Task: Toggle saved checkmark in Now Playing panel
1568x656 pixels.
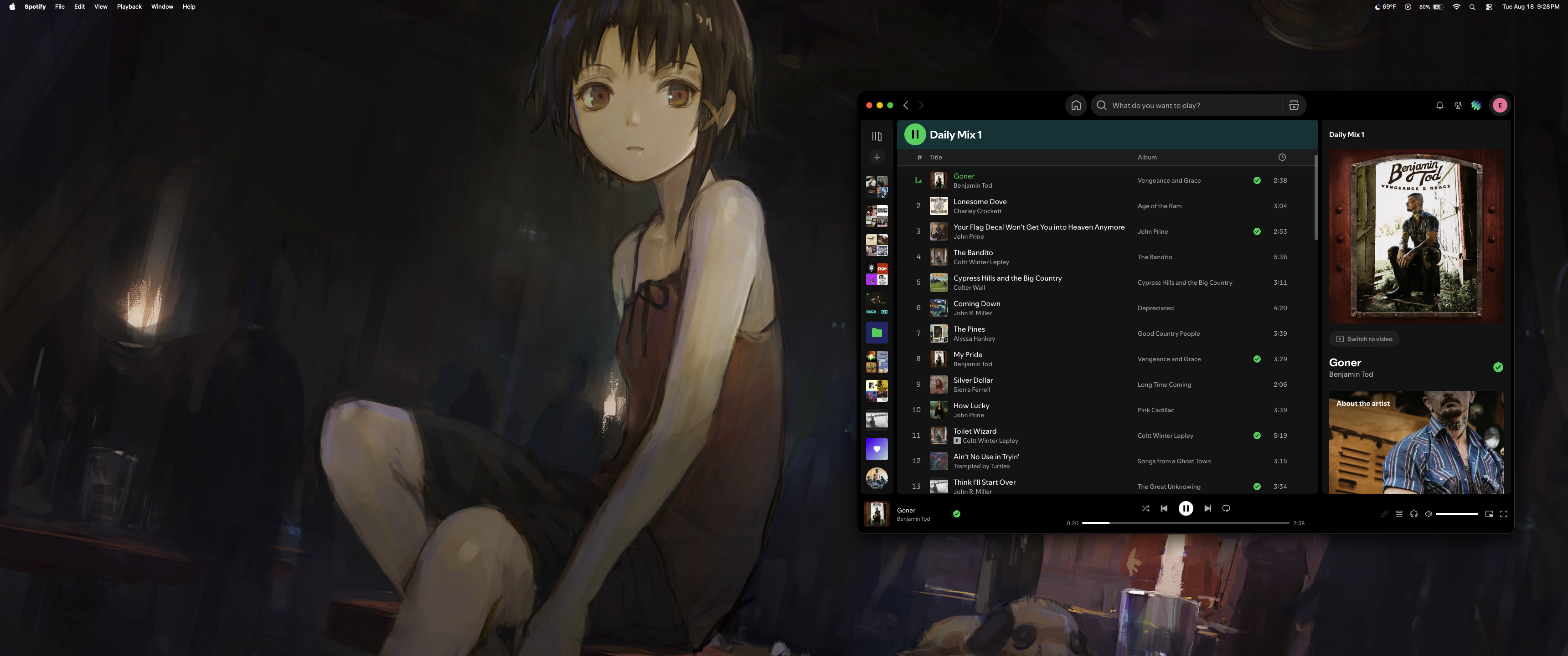Action: [x=1498, y=367]
